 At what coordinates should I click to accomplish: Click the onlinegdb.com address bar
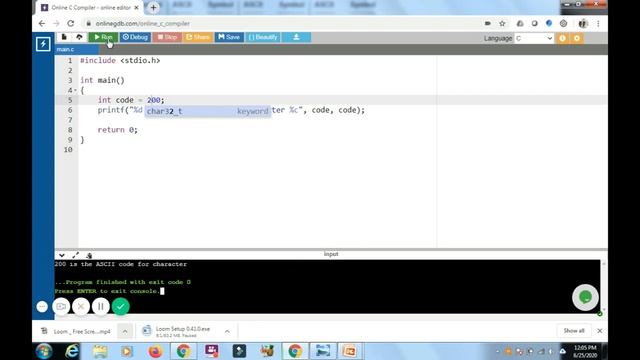[282, 23]
